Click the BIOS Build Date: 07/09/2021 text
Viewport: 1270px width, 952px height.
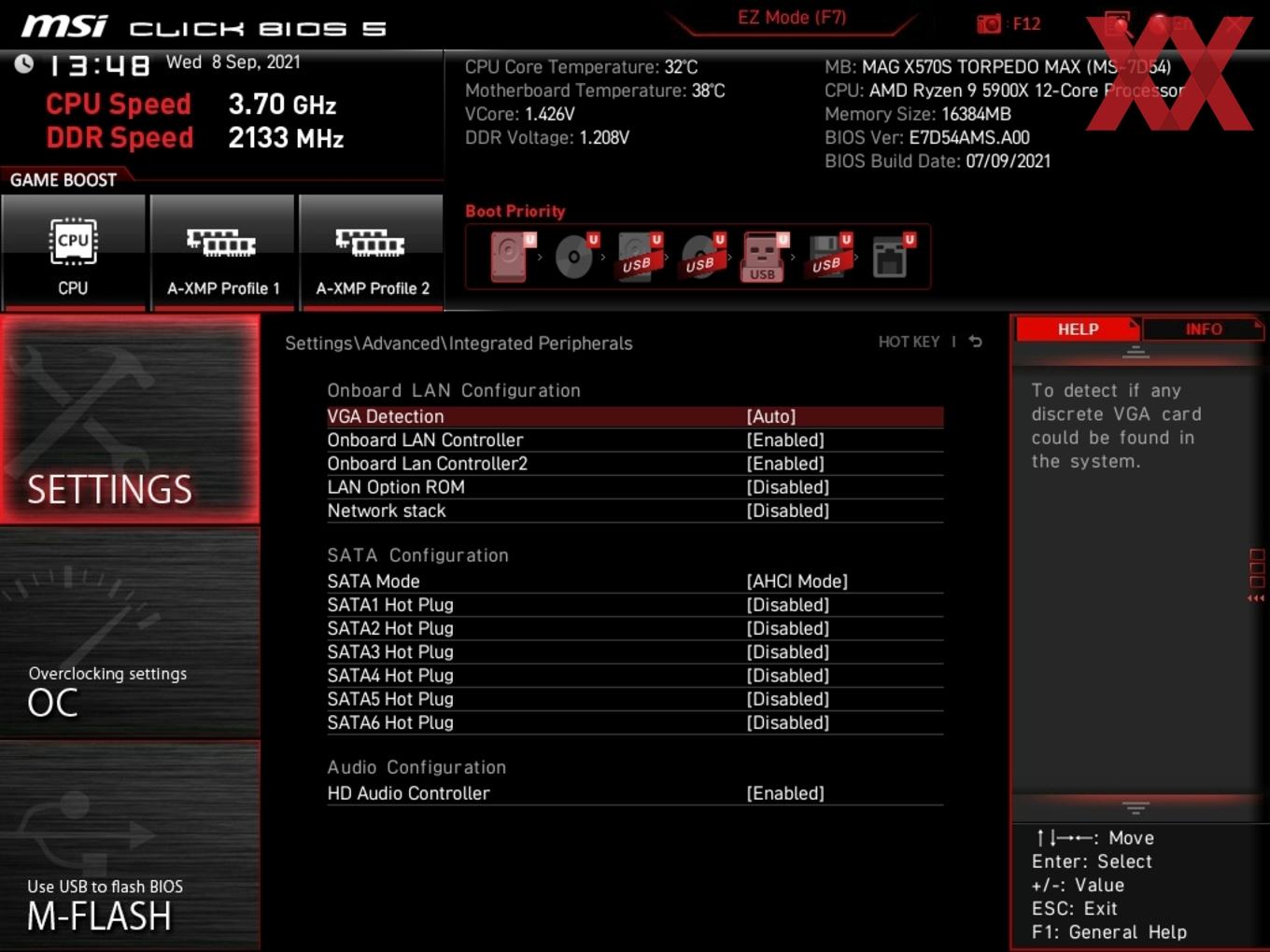938,161
